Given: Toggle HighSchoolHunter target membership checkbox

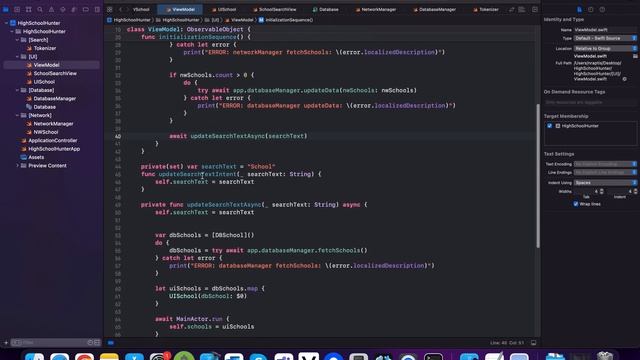Looking at the screenshot, I should 549,126.
